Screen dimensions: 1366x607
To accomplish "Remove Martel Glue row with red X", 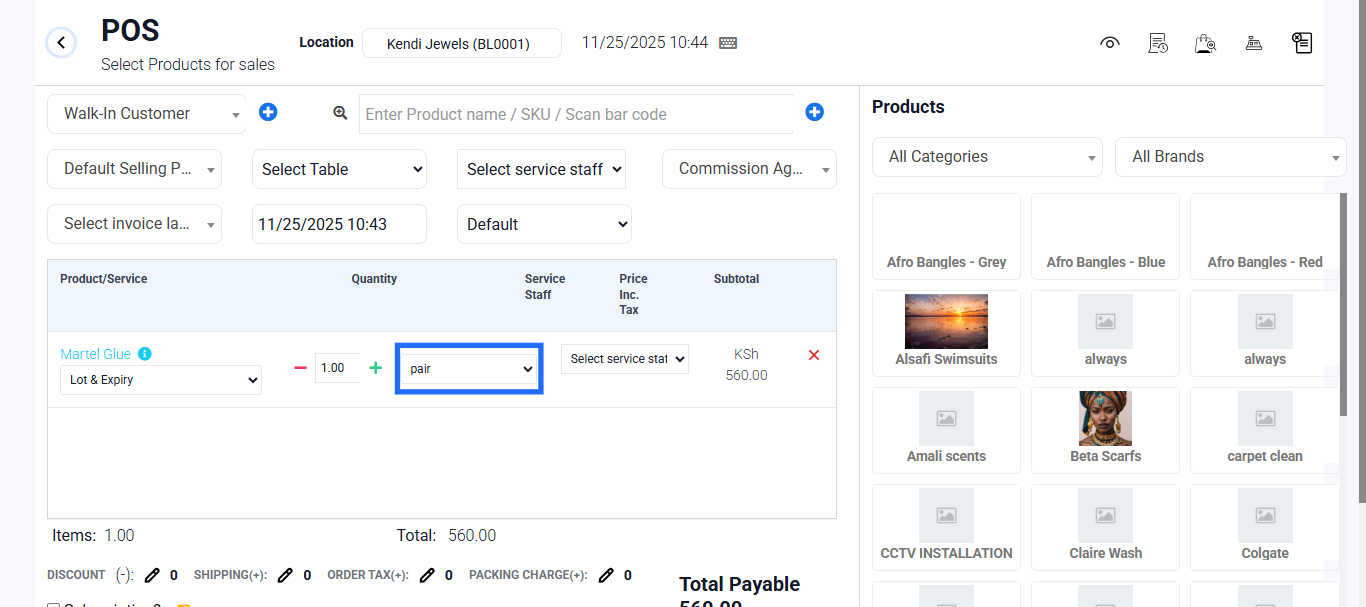I will pos(814,355).
